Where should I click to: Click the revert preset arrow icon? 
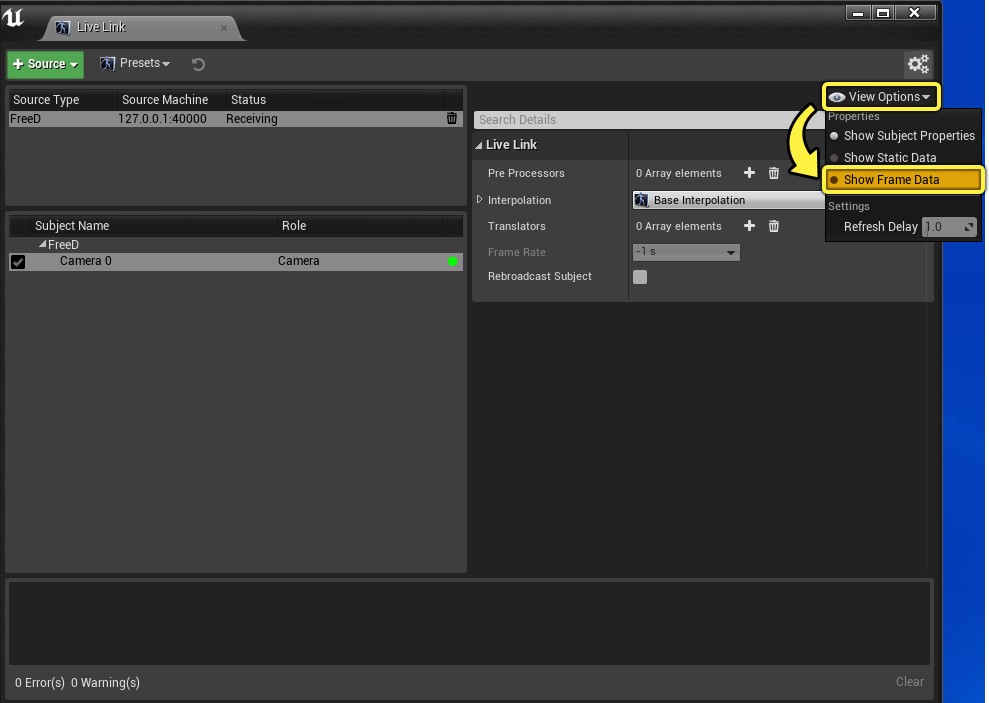pyautogui.click(x=198, y=64)
